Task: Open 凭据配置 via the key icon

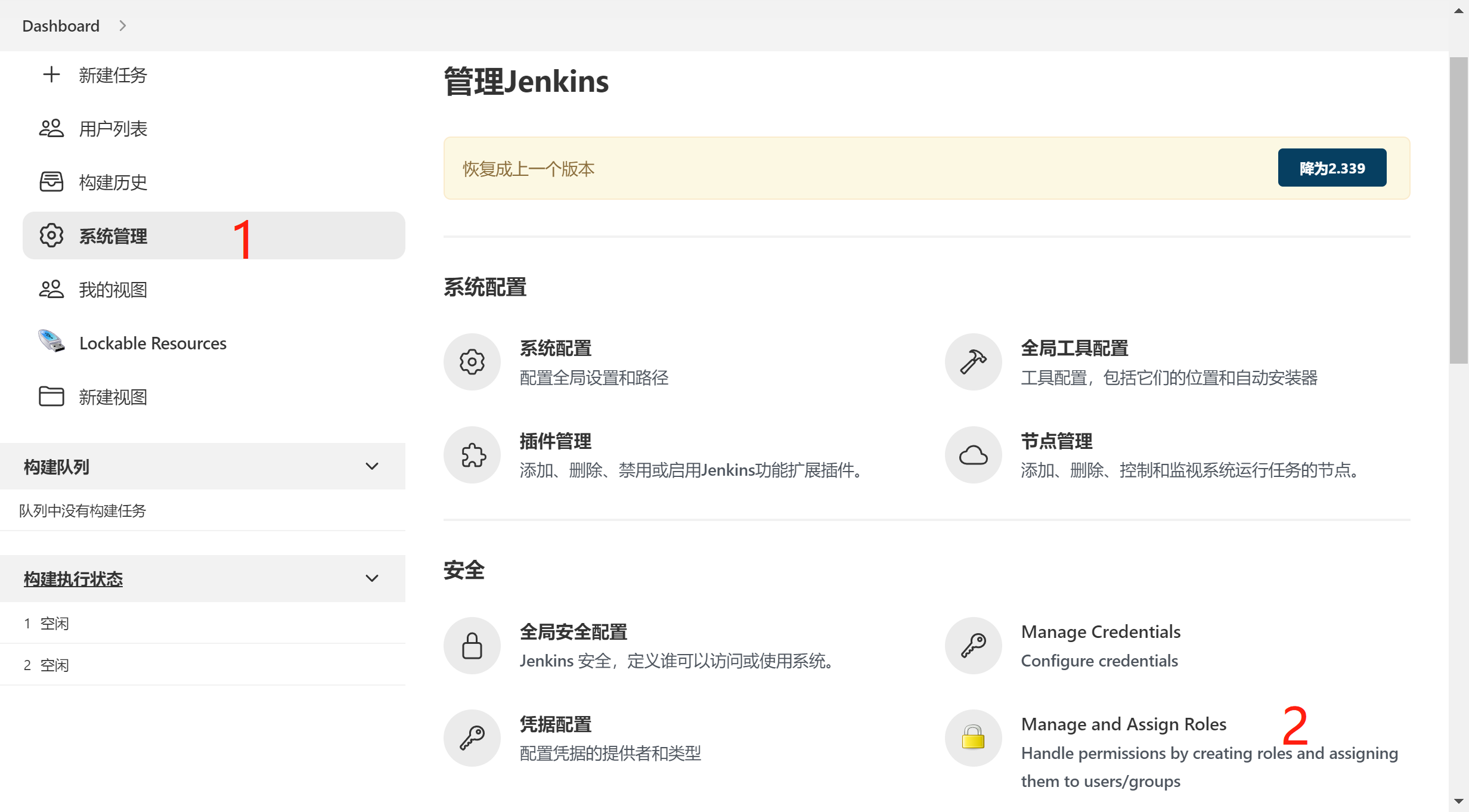Action: tap(472, 737)
